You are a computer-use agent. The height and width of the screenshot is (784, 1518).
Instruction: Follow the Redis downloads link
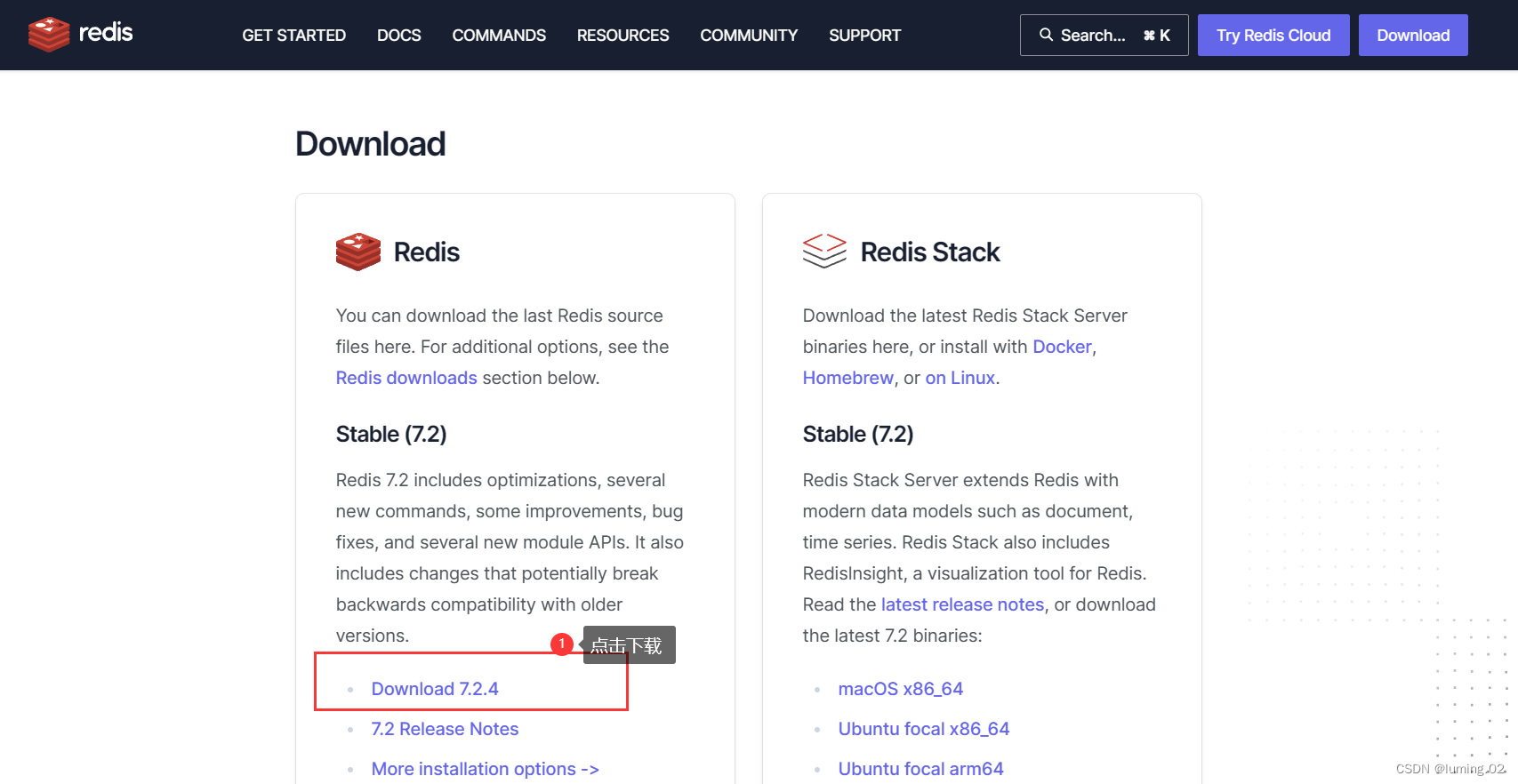pyautogui.click(x=406, y=378)
